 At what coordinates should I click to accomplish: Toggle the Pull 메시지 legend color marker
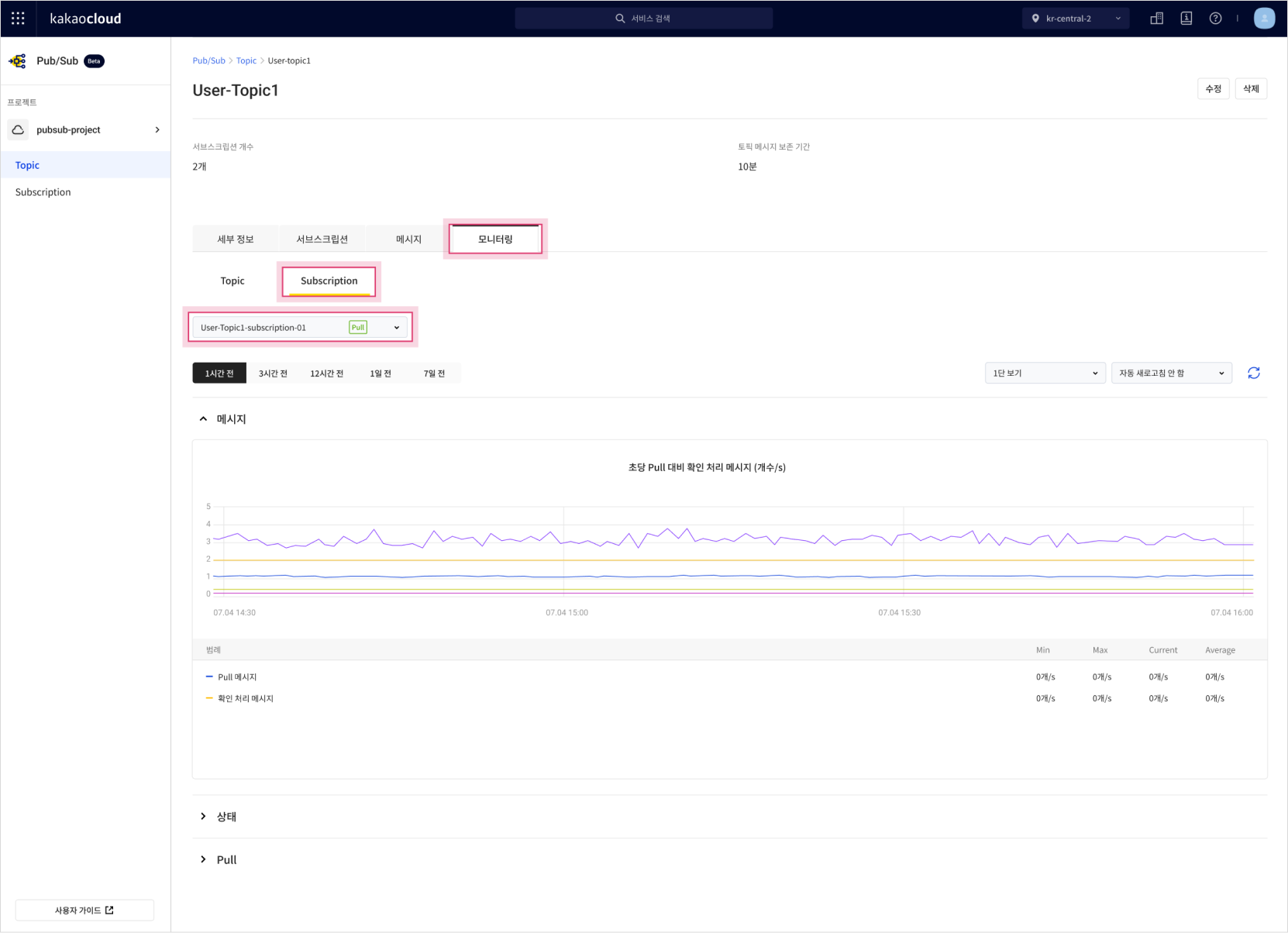click(209, 677)
